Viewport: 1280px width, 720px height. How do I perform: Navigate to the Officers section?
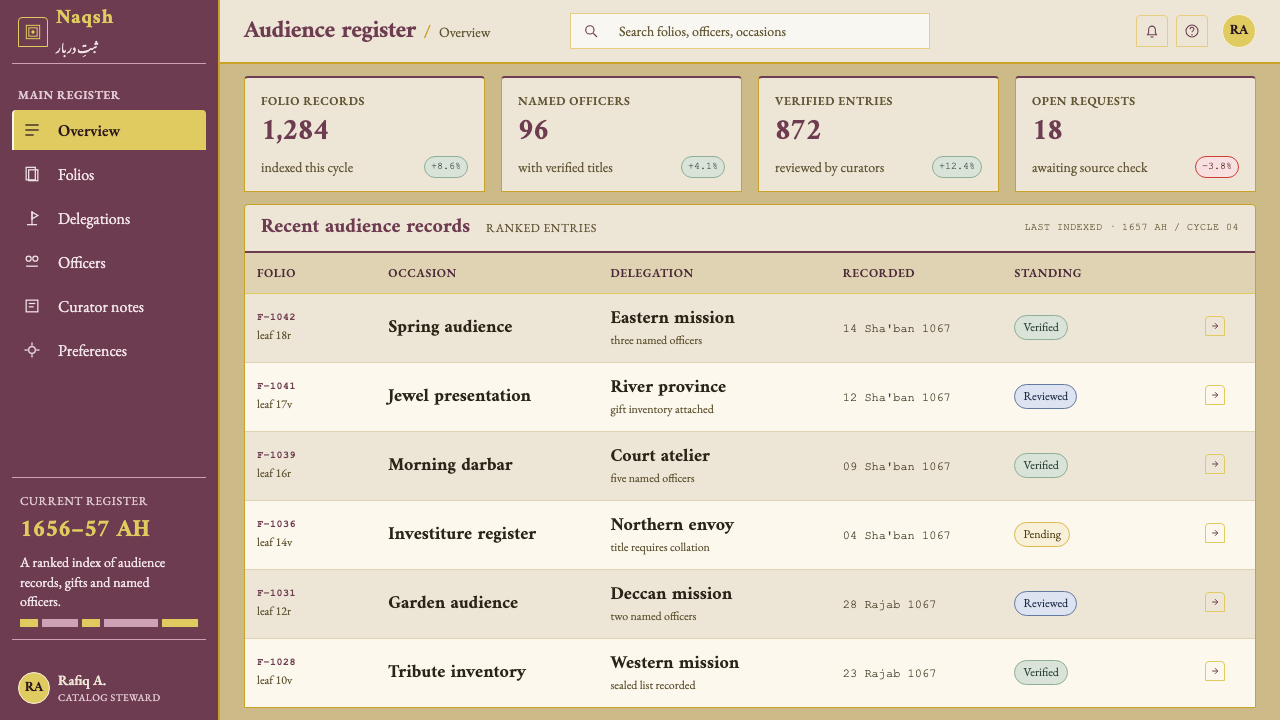[x=109, y=263]
